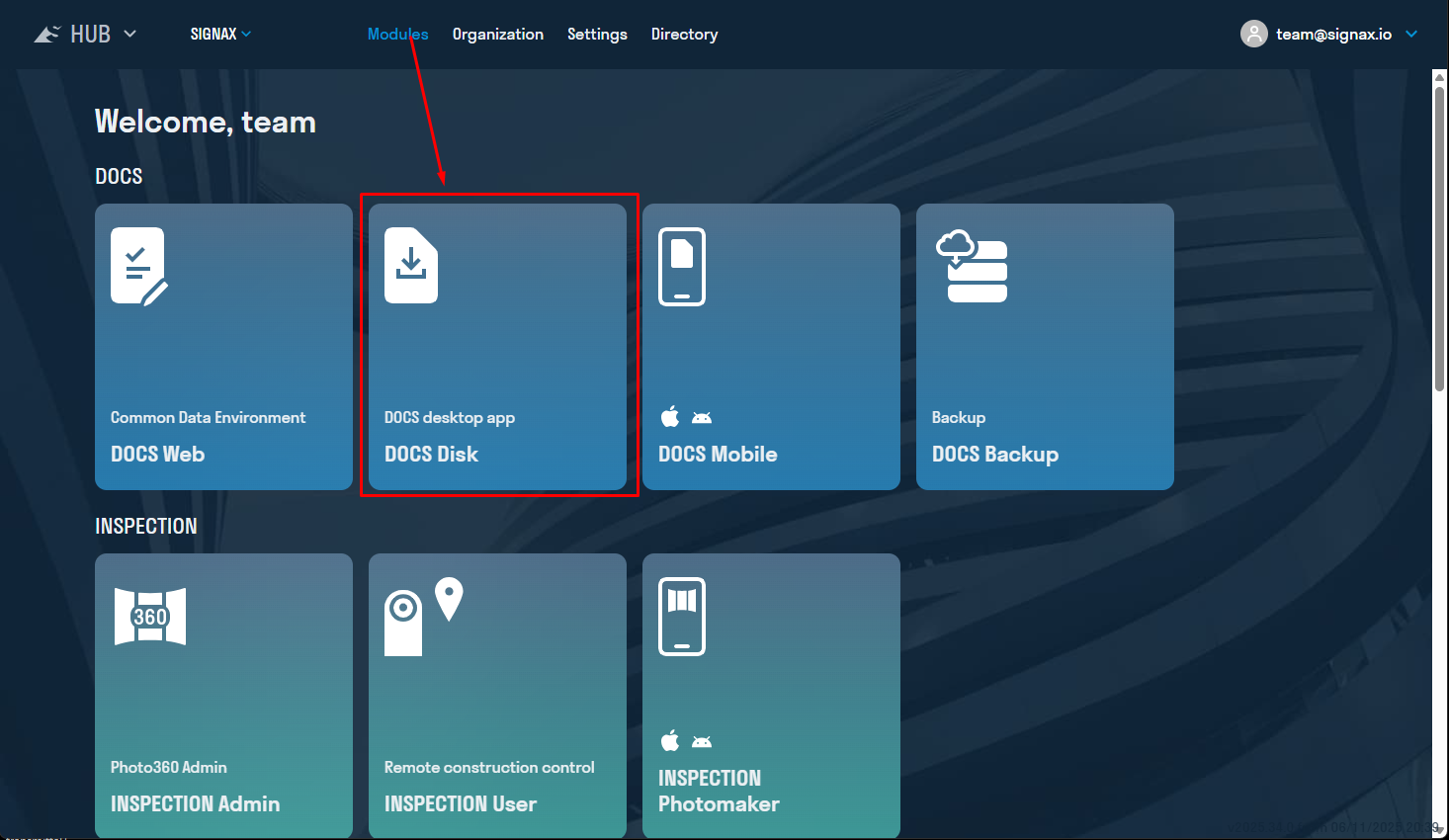The width and height of the screenshot is (1449, 840).
Task: Click the user avatar icon
Action: 1253,34
